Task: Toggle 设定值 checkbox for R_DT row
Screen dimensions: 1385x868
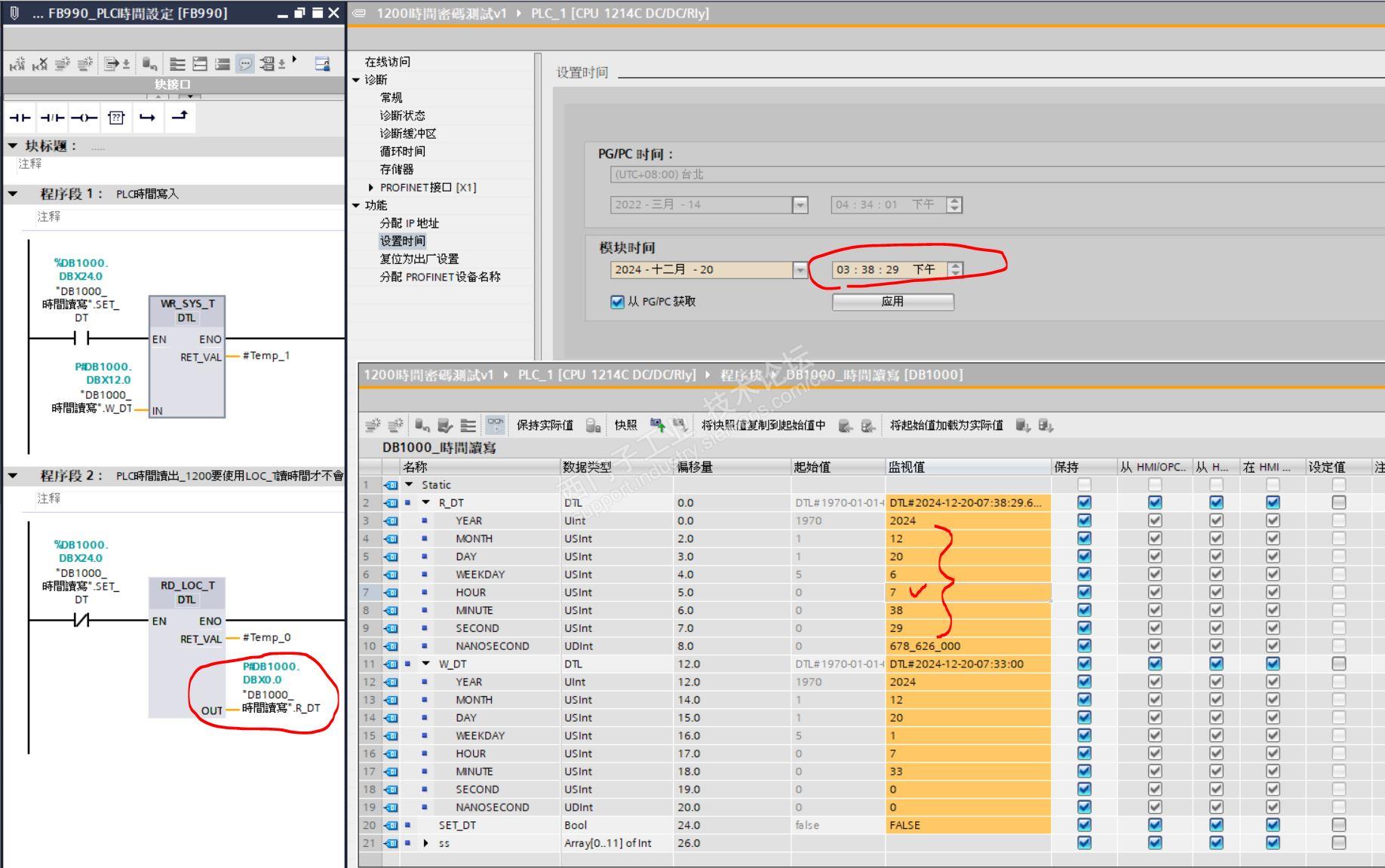Action: 1339,502
